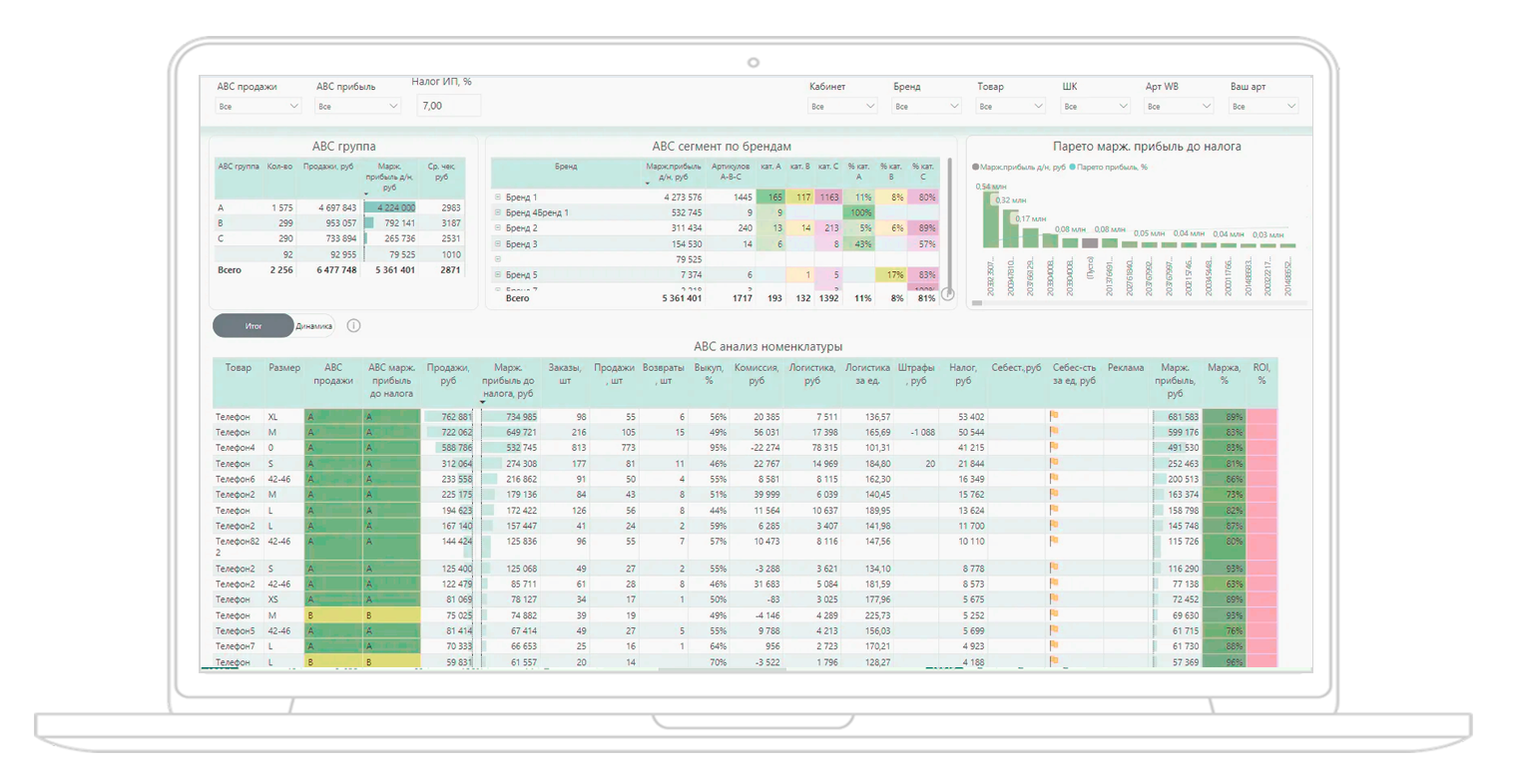The image size is (1513, 784).
Task: Click flag icon in row with sales 312 064
Action: click(x=1054, y=464)
